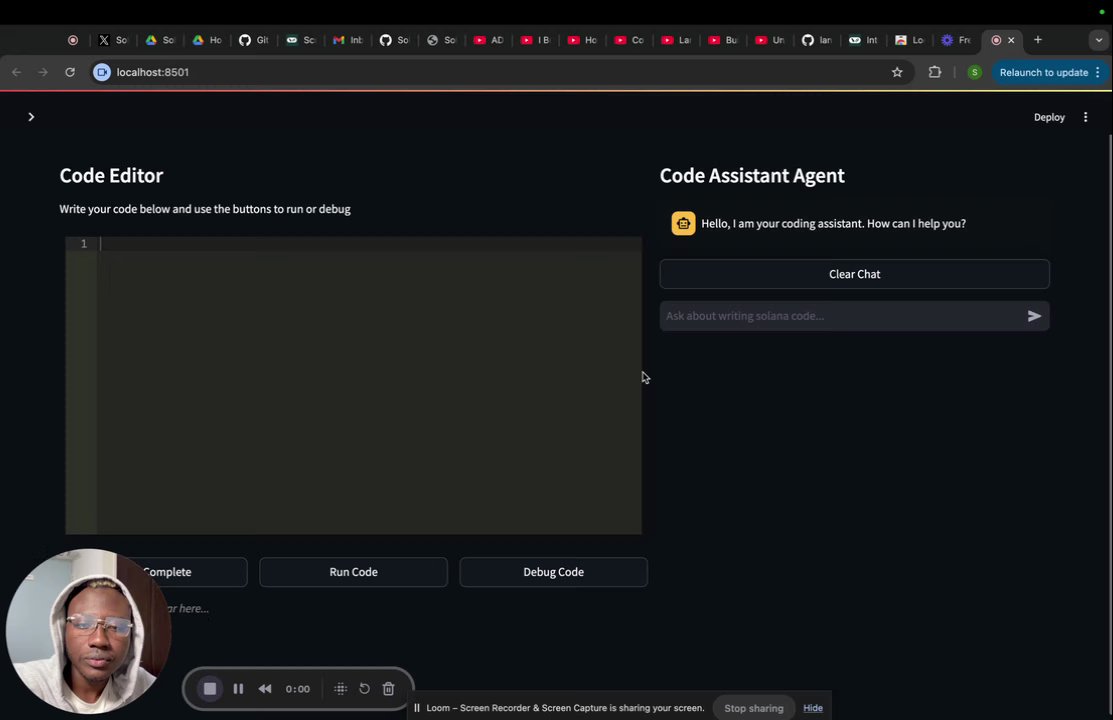Image resolution: width=1113 pixels, height=720 pixels.
Task: Click inside the code editor area
Action: (x=369, y=386)
